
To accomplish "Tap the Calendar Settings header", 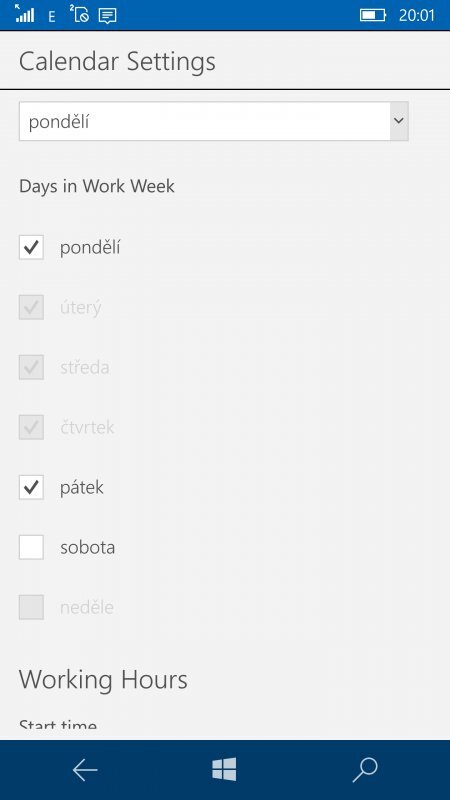I will [117, 62].
